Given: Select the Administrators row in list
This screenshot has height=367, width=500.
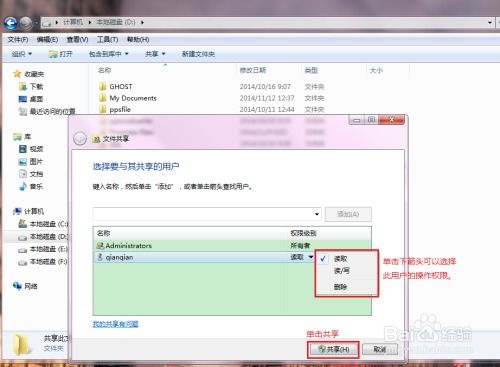Looking at the screenshot, I should [232, 246].
